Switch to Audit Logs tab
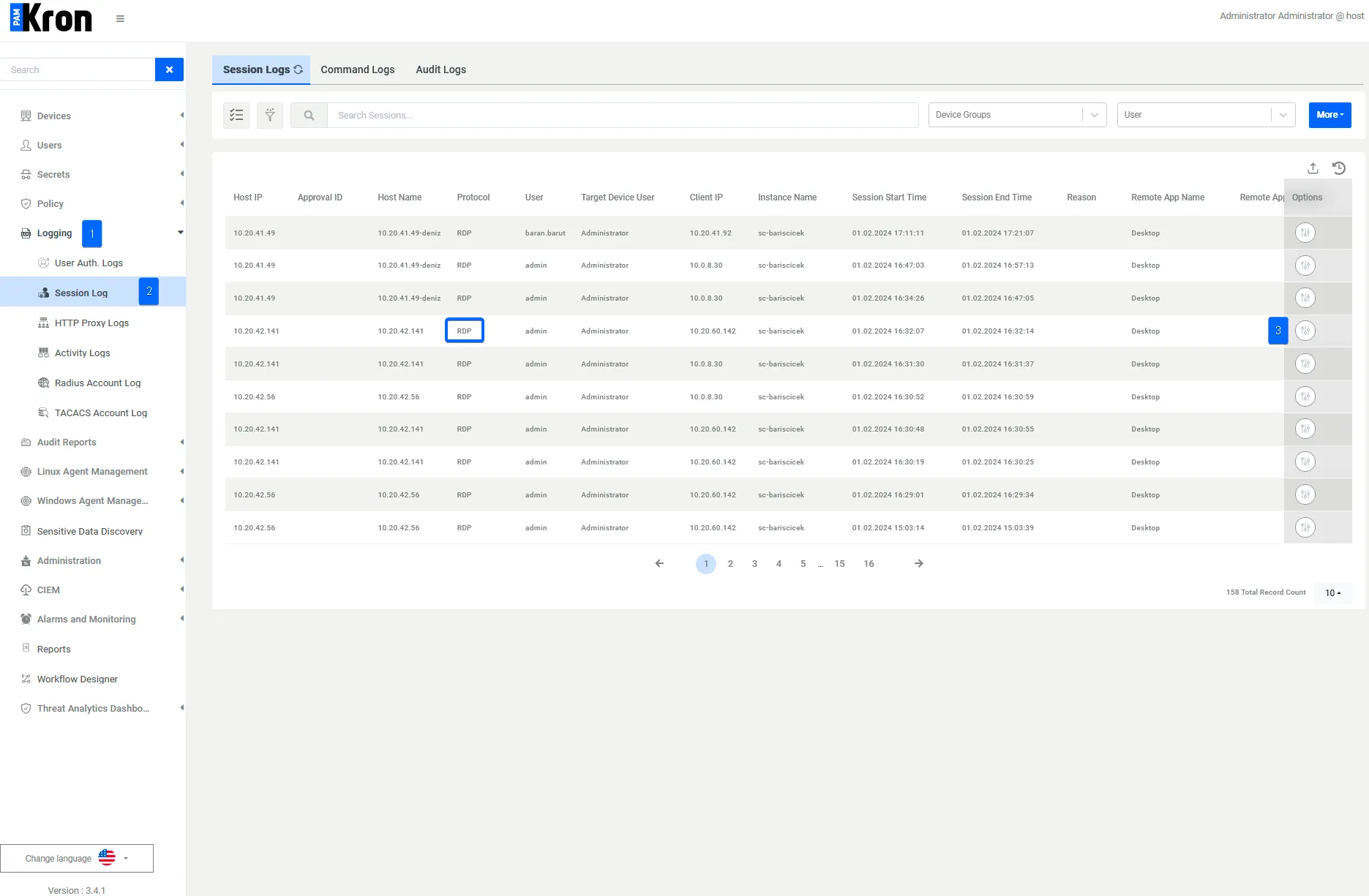Viewport: 1369px width, 896px height. (441, 69)
